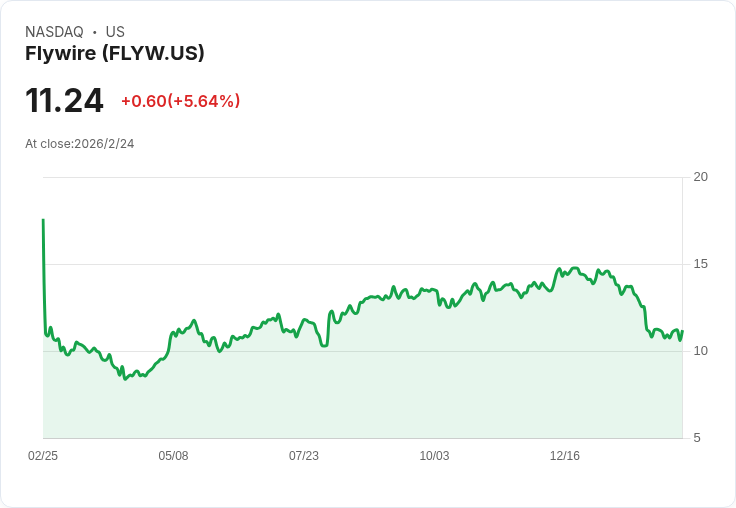
Task: Click the NASDAQ exchange label
Action: coord(54,32)
